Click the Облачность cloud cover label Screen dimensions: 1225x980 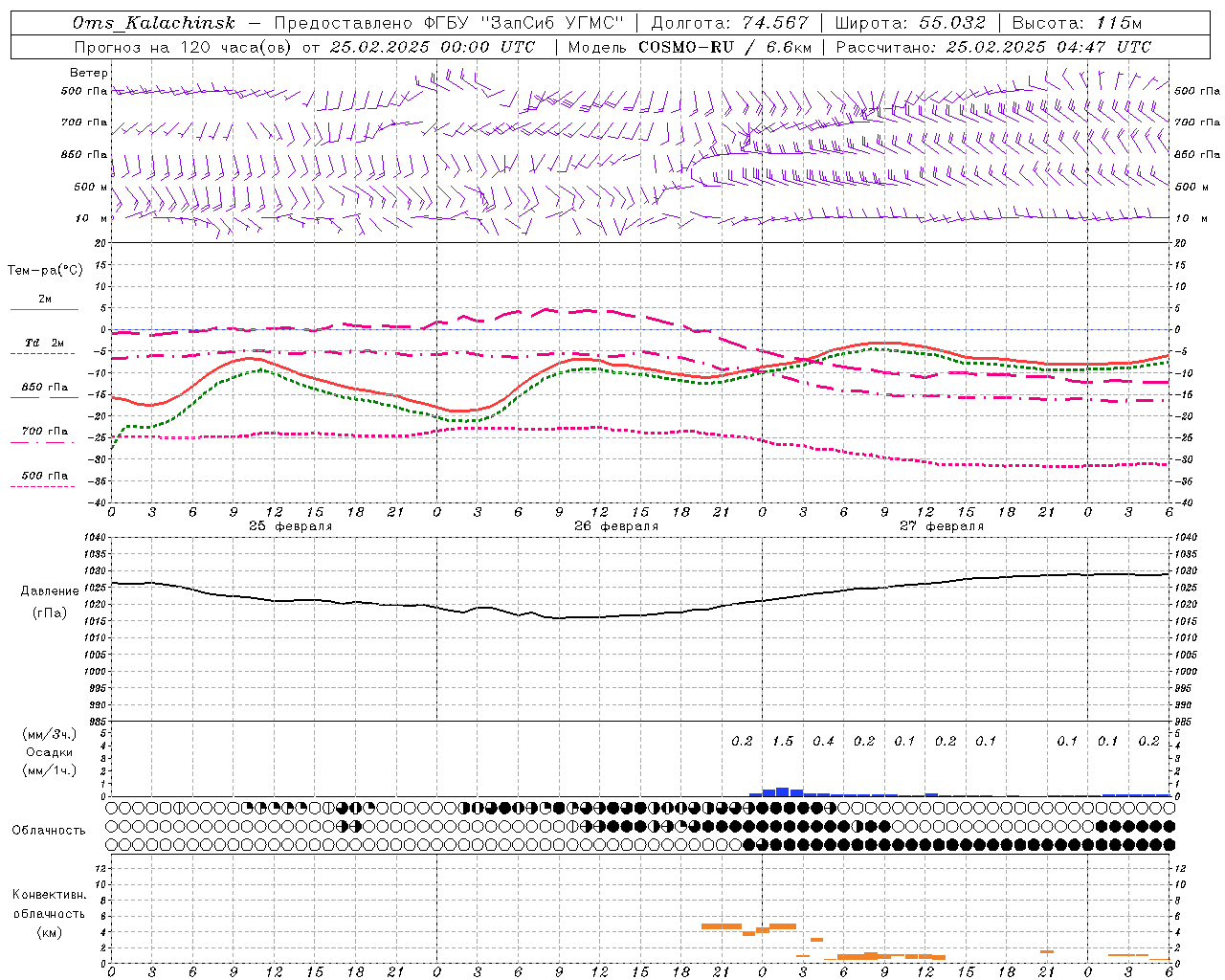[x=49, y=831]
